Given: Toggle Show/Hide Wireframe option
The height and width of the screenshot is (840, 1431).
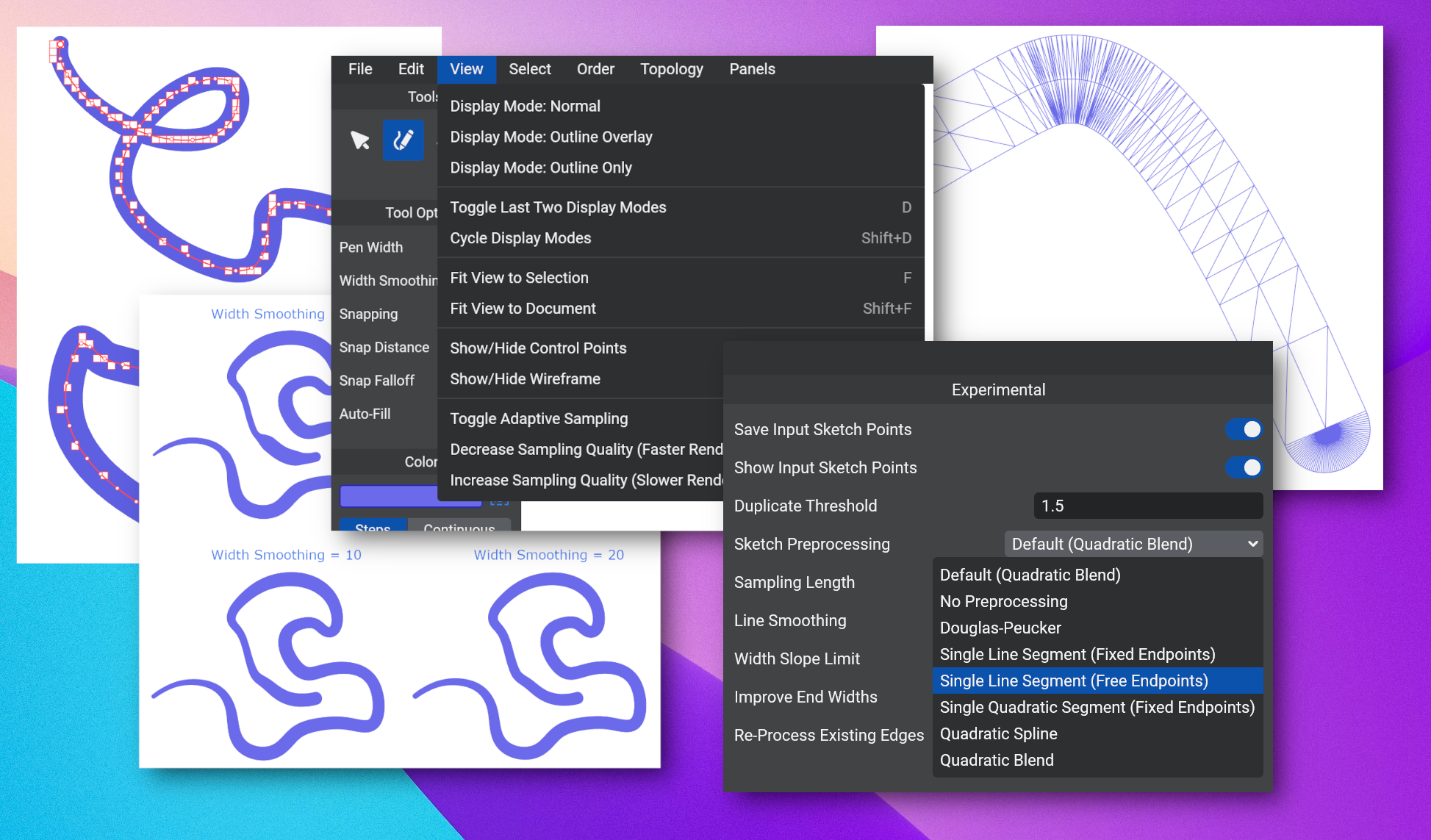Looking at the screenshot, I should click(525, 378).
